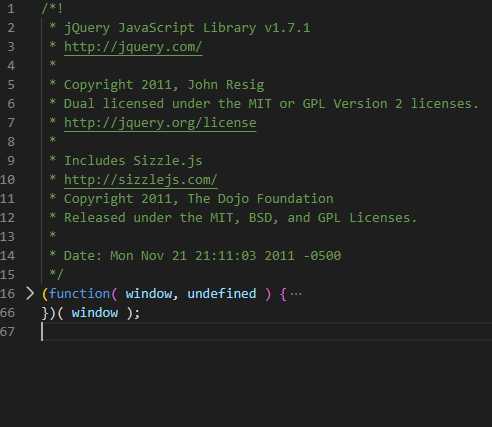Place cursor on empty line 67
Screen dimensions: 492x427
pyautogui.click(x=267, y=332)
